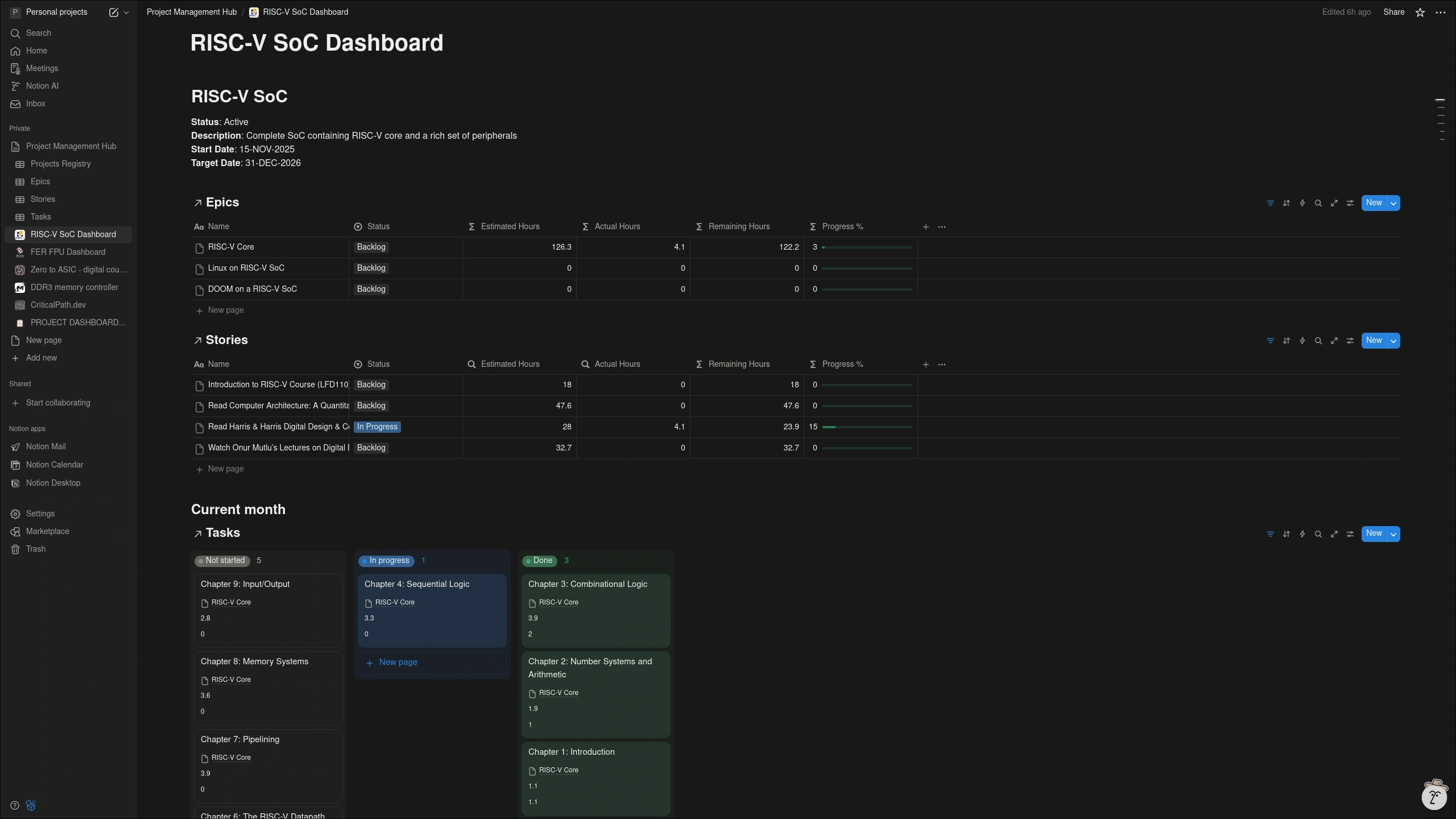Open FER FPU Dashboard in sidebar
Image resolution: width=1456 pixels, height=819 pixels.
[x=68, y=252]
